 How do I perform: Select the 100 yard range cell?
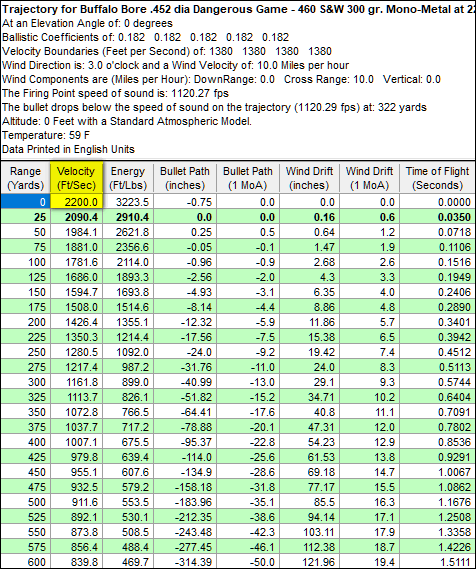coord(25,262)
